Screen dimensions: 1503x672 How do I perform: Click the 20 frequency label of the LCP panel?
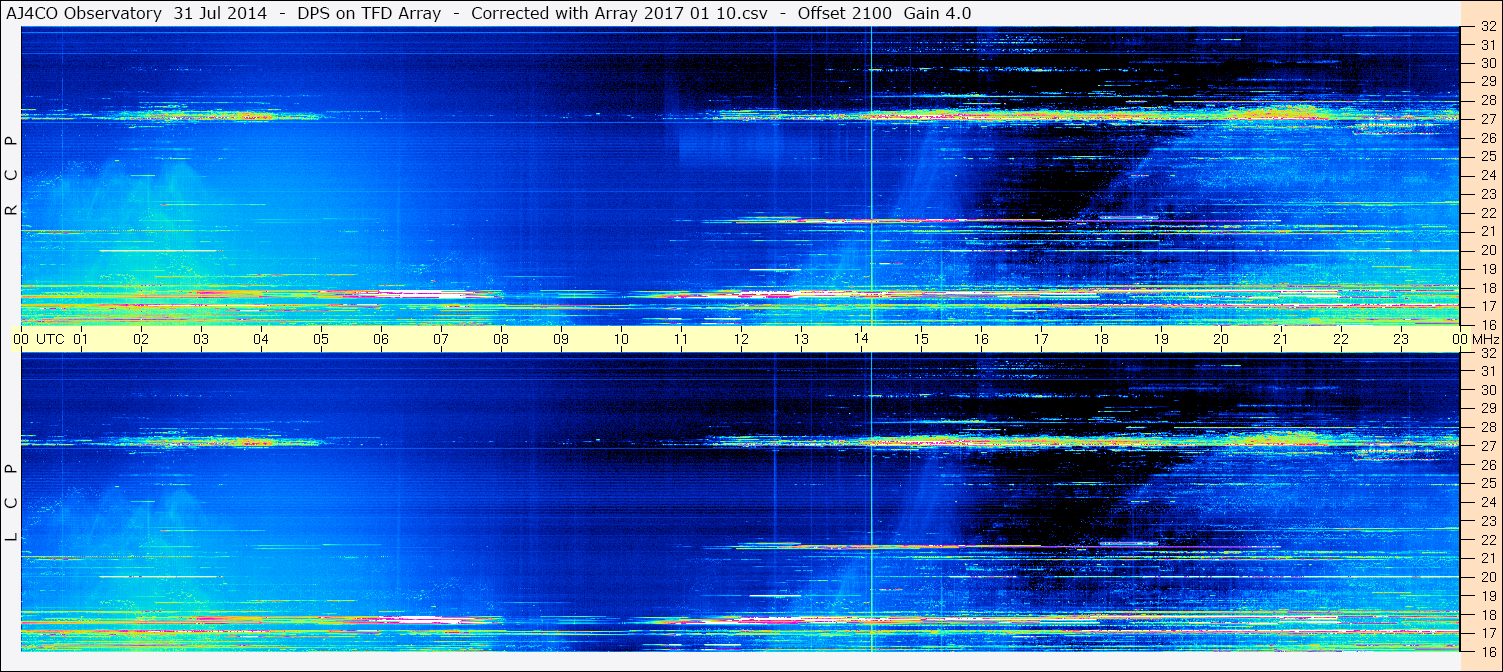tap(1487, 577)
